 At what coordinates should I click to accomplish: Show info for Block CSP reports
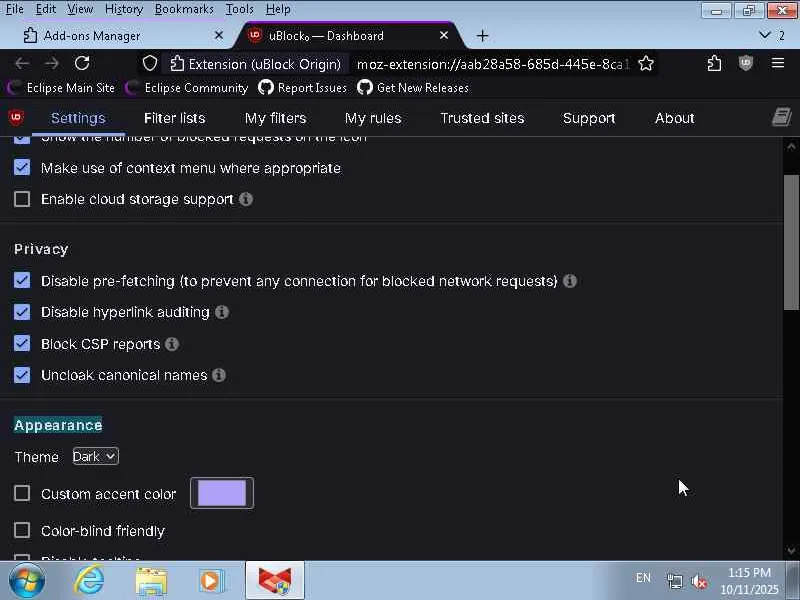172,344
